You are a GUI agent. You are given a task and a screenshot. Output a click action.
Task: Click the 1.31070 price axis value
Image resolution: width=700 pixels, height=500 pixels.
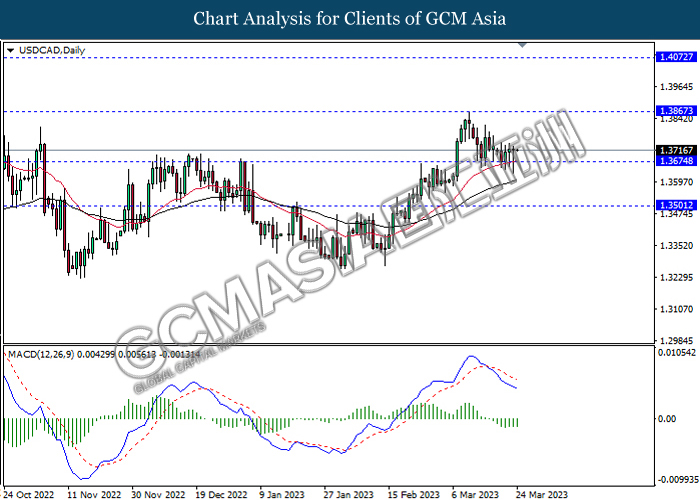click(676, 309)
